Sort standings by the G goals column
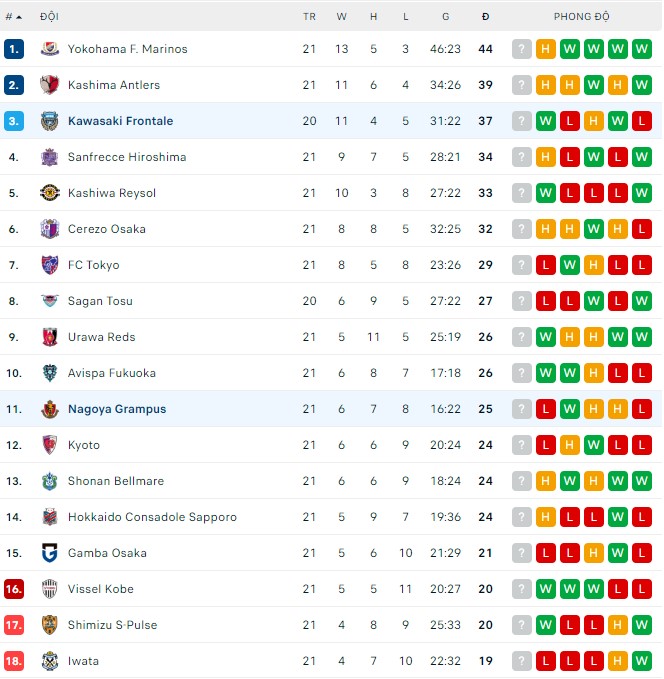Image resolution: width=664 pixels, height=679 pixels. click(x=445, y=17)
